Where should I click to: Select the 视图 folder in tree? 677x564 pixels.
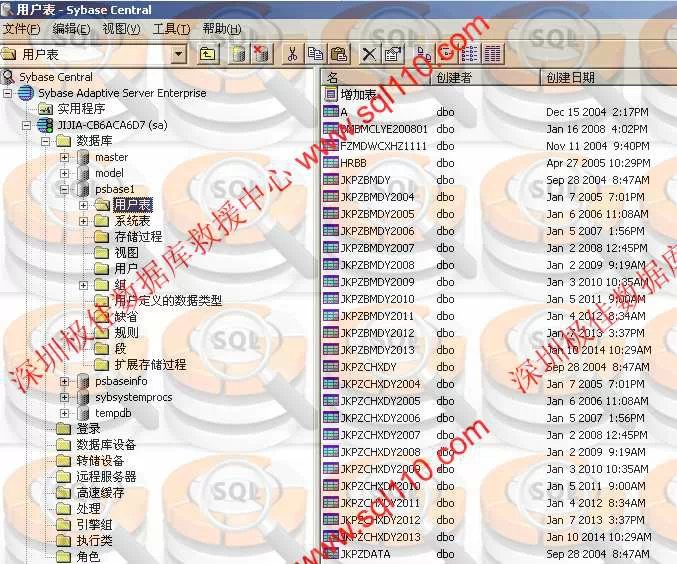127,253
